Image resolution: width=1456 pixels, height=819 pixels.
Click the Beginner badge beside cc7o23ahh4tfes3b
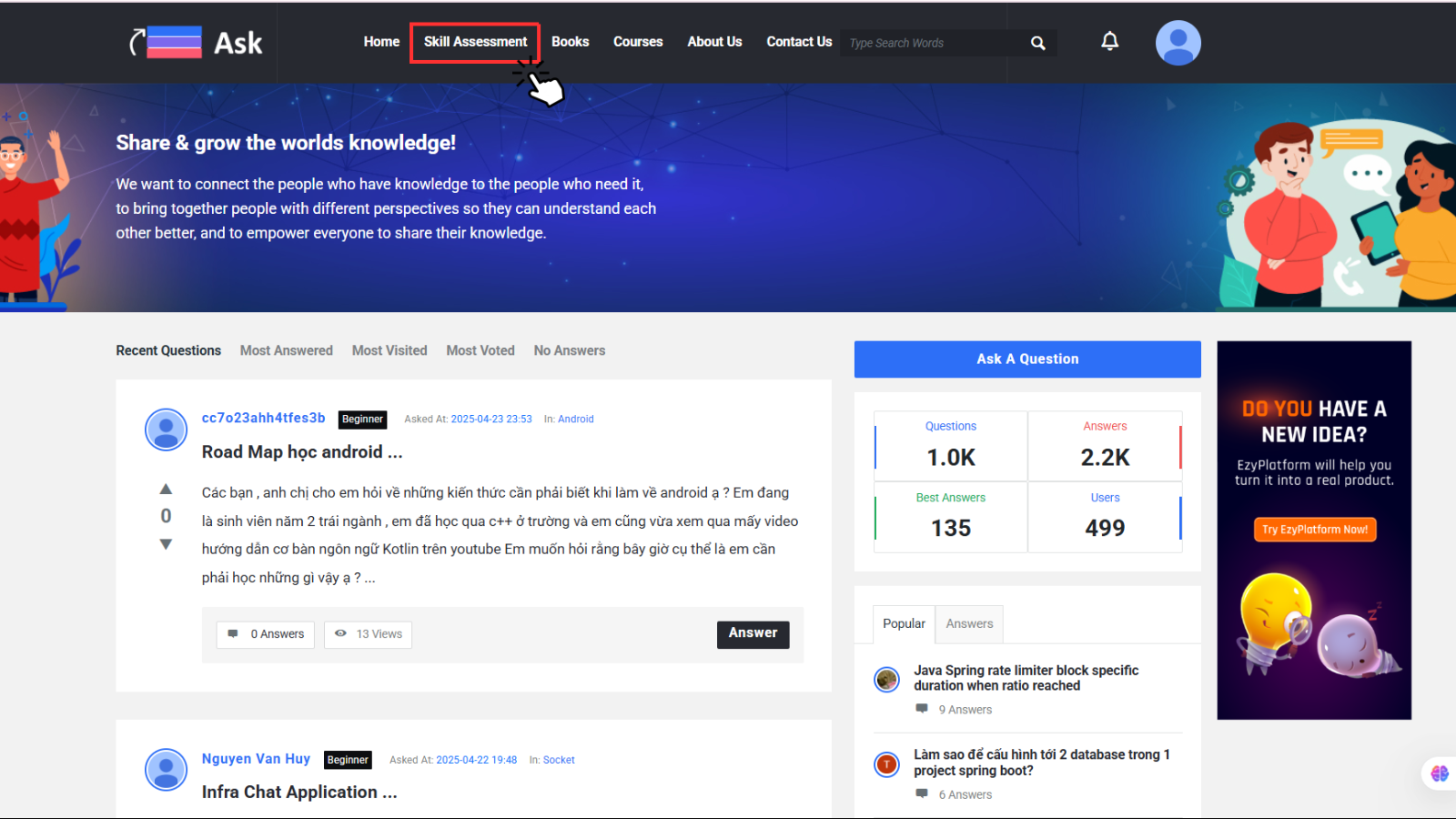(362, 420)
